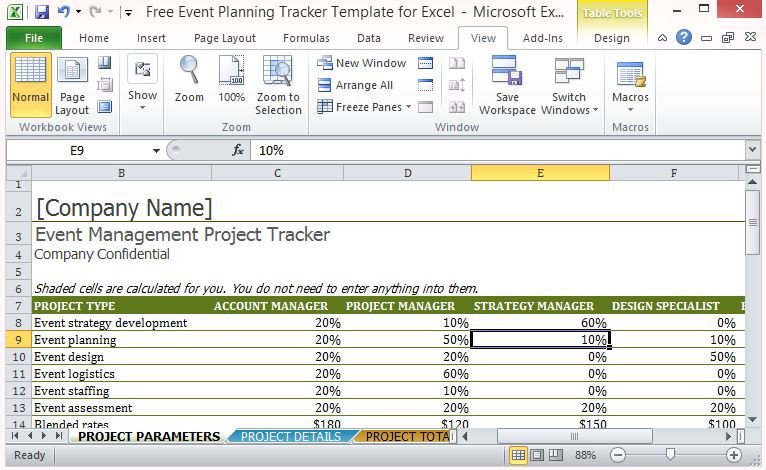Click the 88% zoom level button
This screenshot has width=766, height=470.
tap(585, 455)
